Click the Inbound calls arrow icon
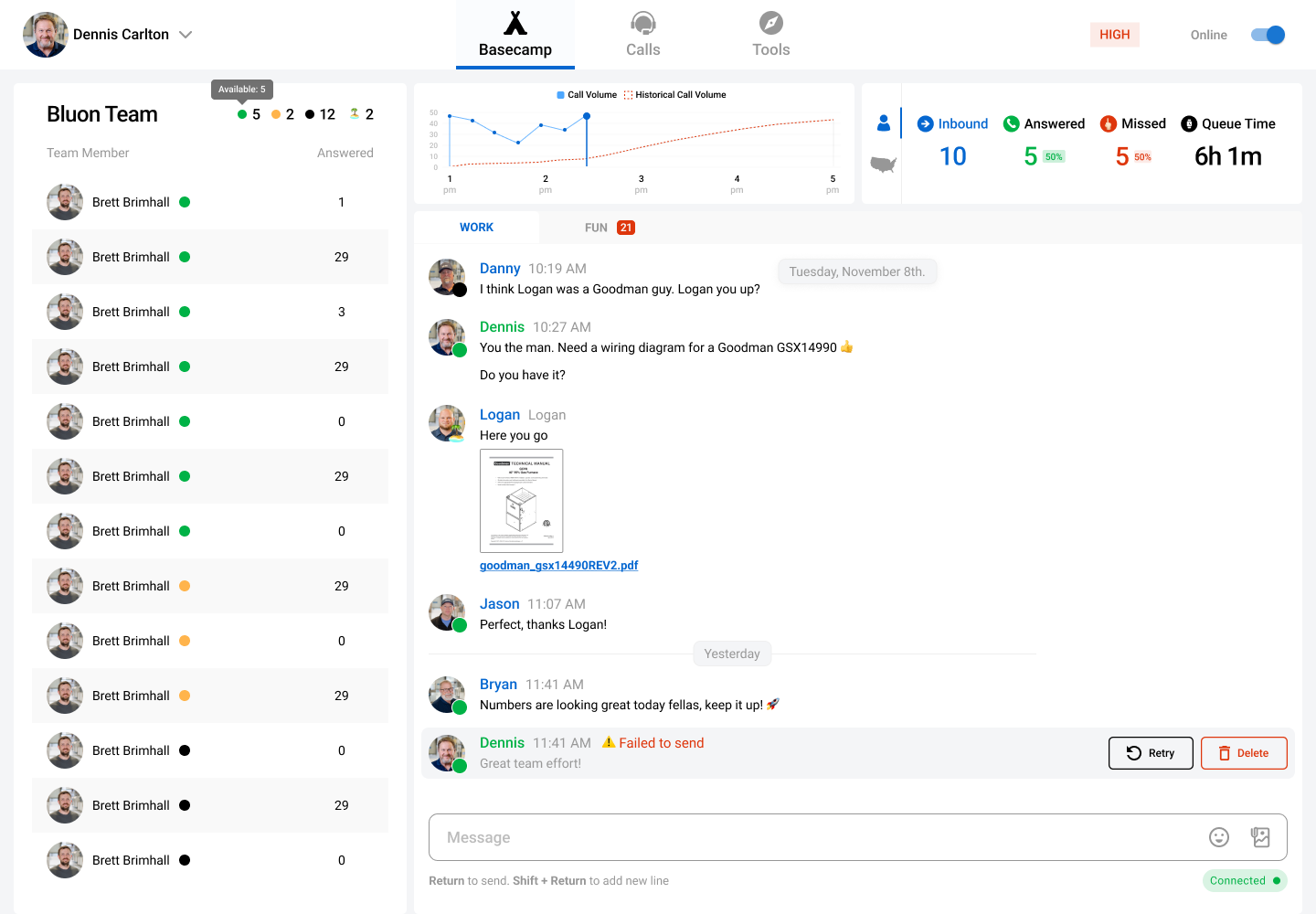This screenshot has height=914, width=1316. click(x=925, y=124)
